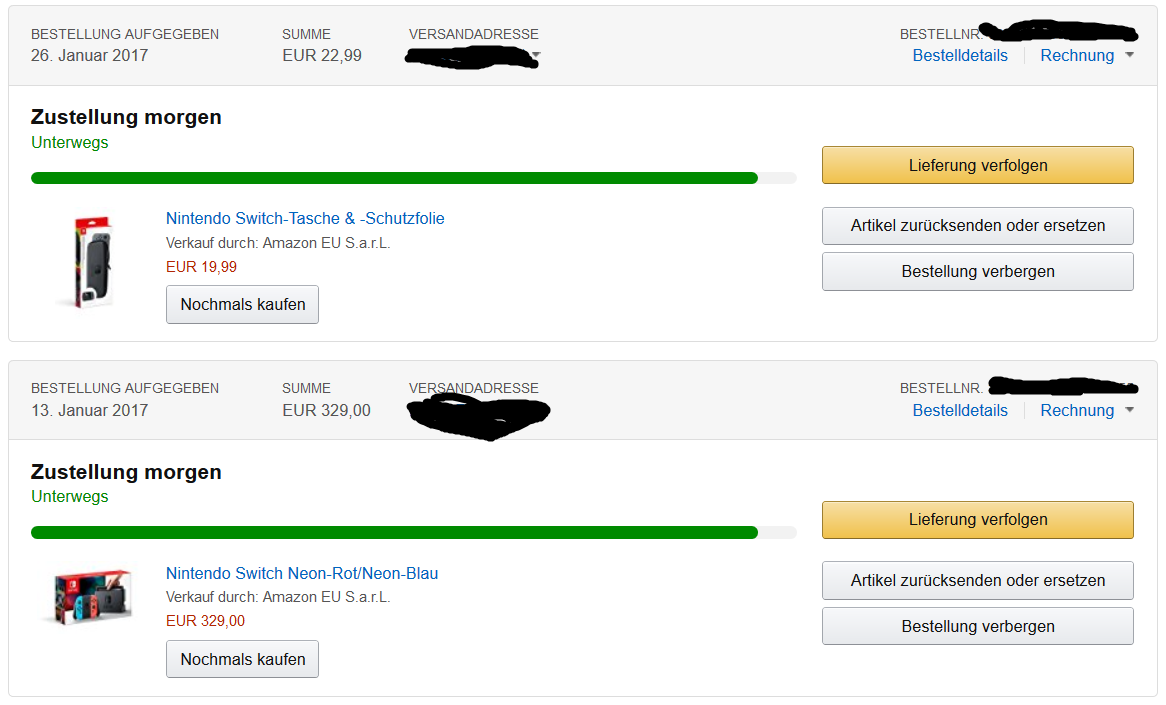View Bestelldetails for the 26. Januar order
The width and height of the screenshot is (1166, 705).
(960, 56)
